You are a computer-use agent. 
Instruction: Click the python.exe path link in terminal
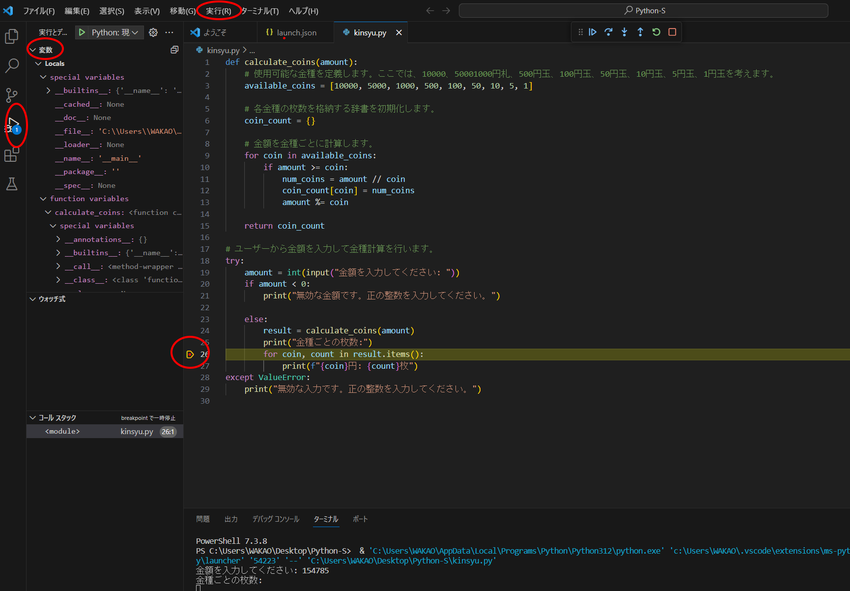click(515, 551)
